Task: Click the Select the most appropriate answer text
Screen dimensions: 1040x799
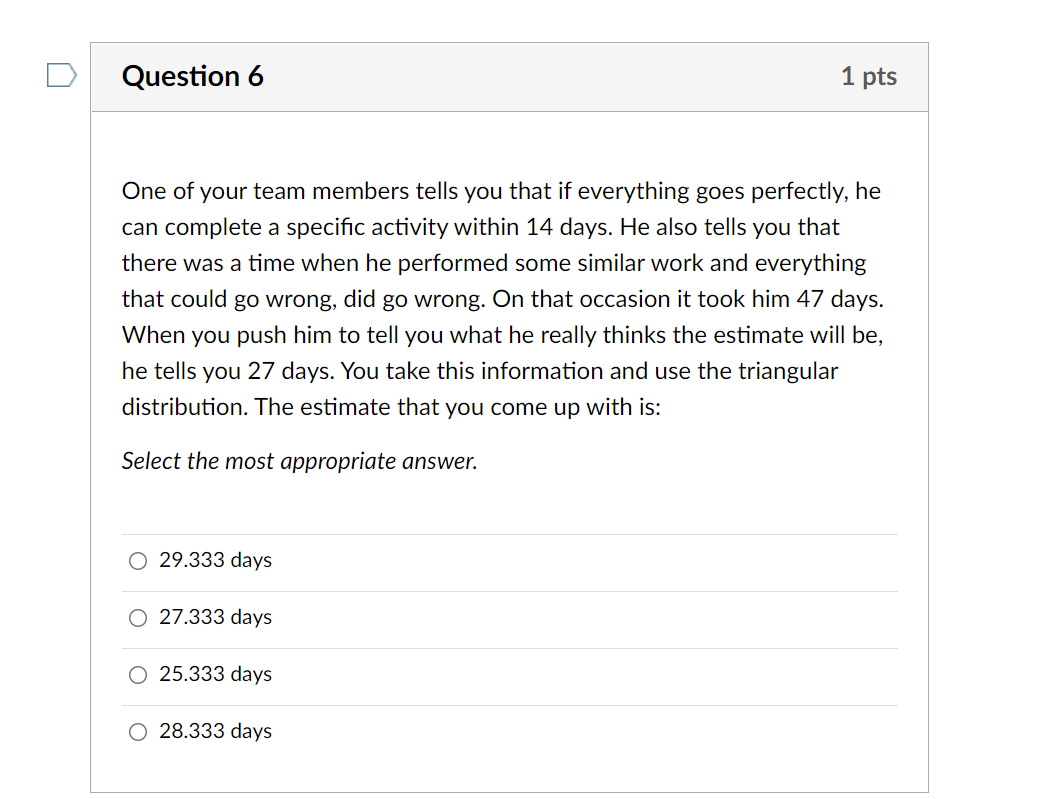Action: point(299,461)
